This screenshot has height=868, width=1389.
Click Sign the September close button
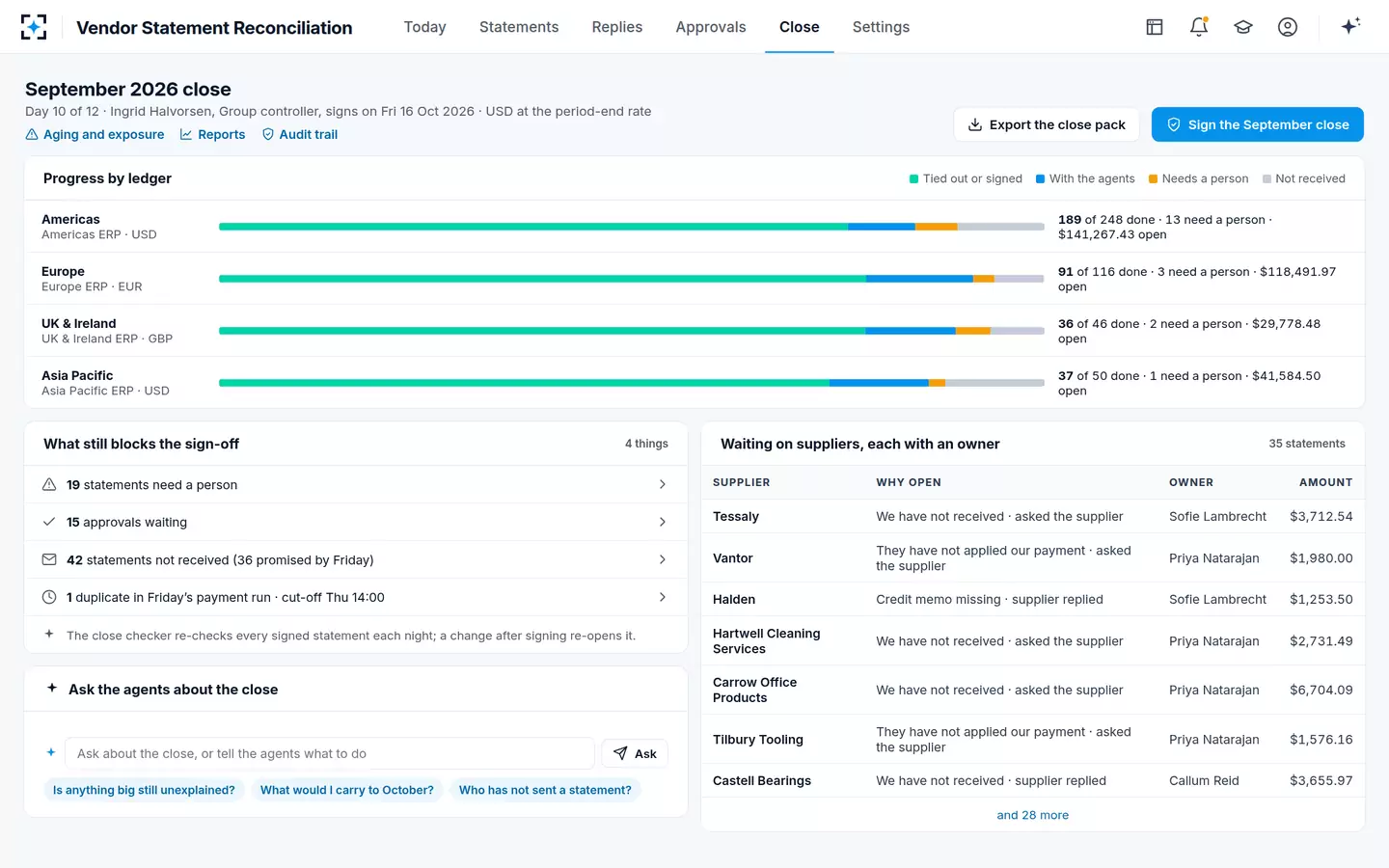pos(1258,124)
